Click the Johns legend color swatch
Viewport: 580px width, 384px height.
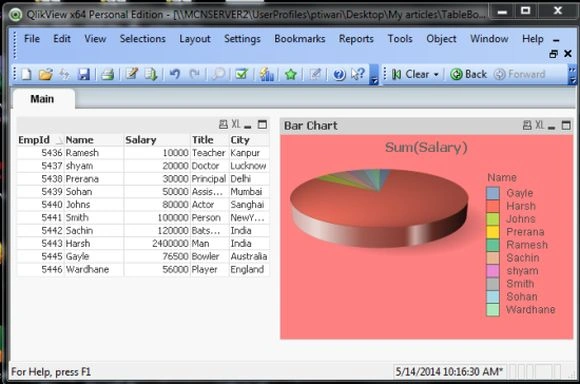(493, 219)
